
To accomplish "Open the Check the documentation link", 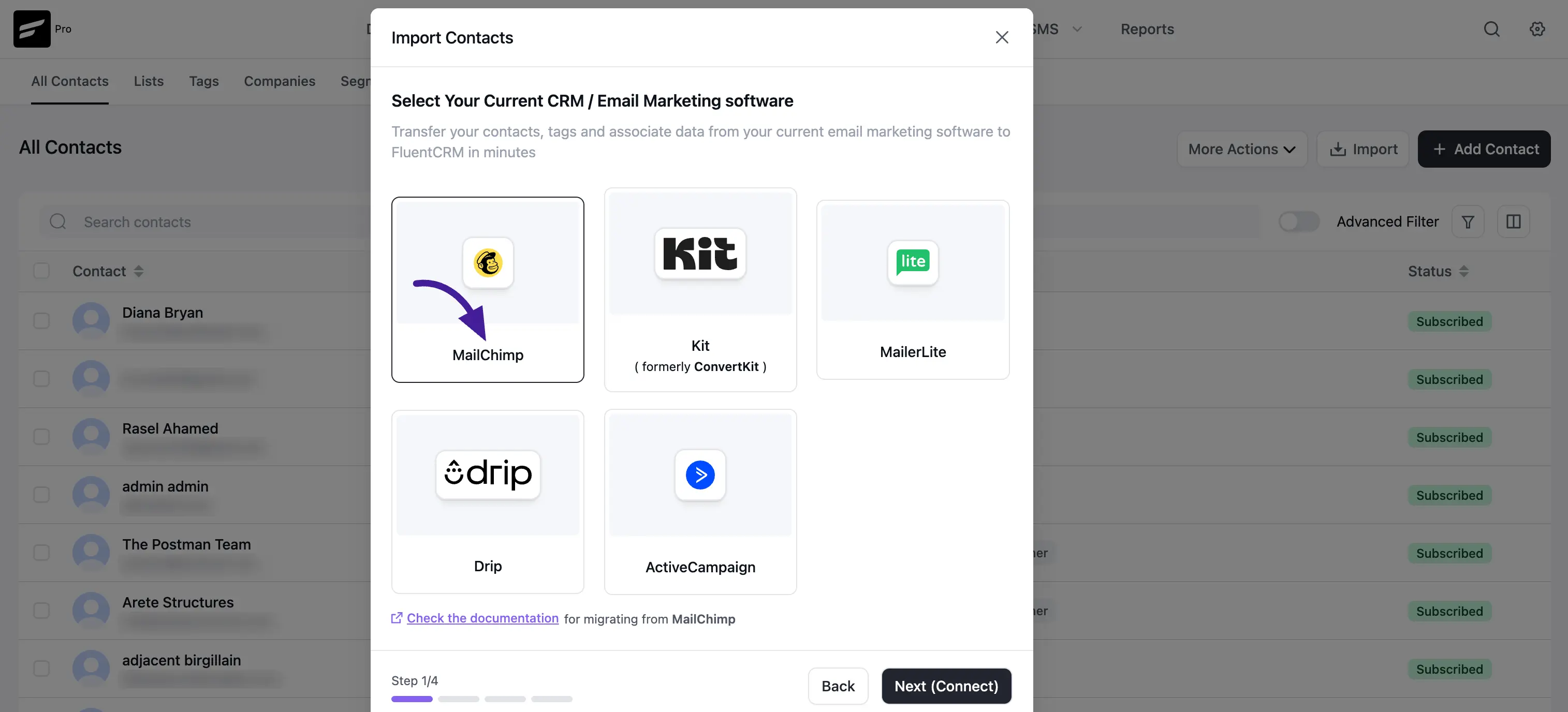I will coord(482,618).
